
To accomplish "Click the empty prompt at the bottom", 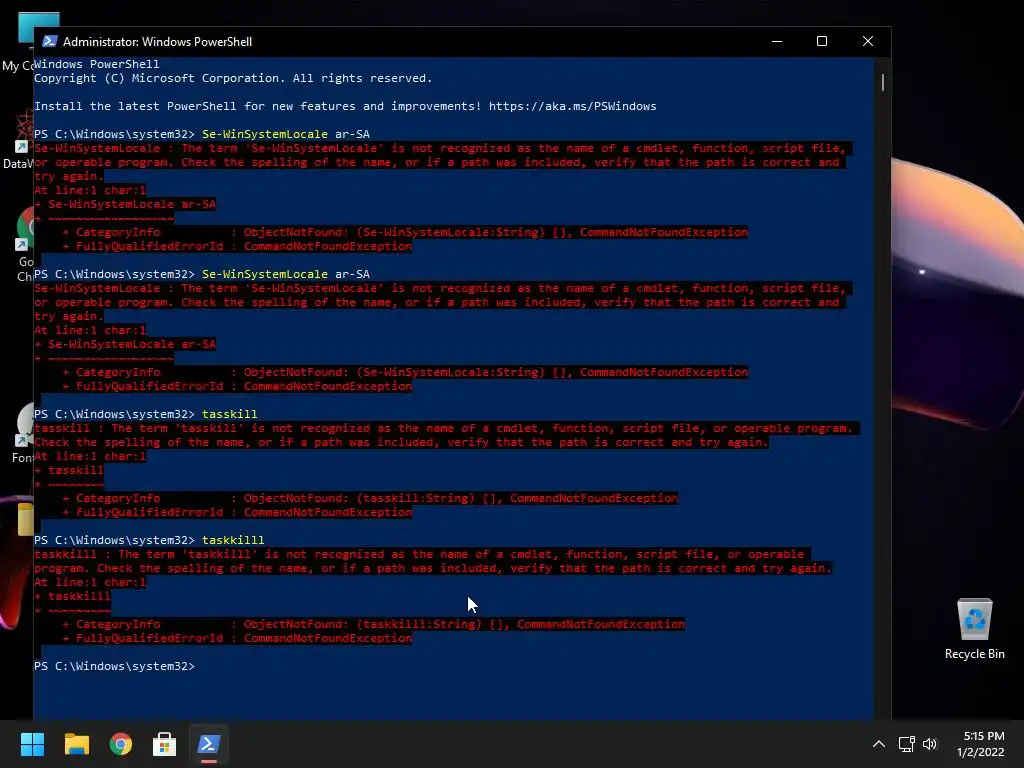I will click(114, 666).
